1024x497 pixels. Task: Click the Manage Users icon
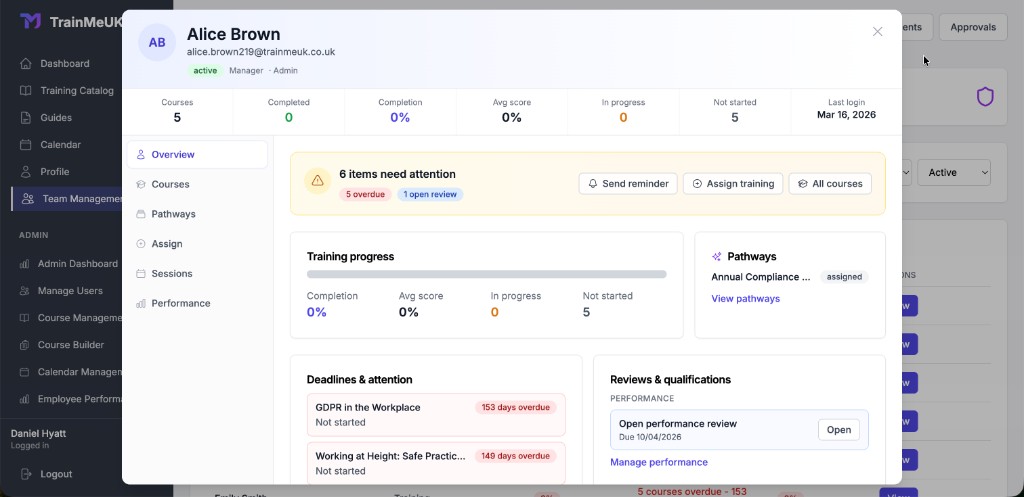24,291
